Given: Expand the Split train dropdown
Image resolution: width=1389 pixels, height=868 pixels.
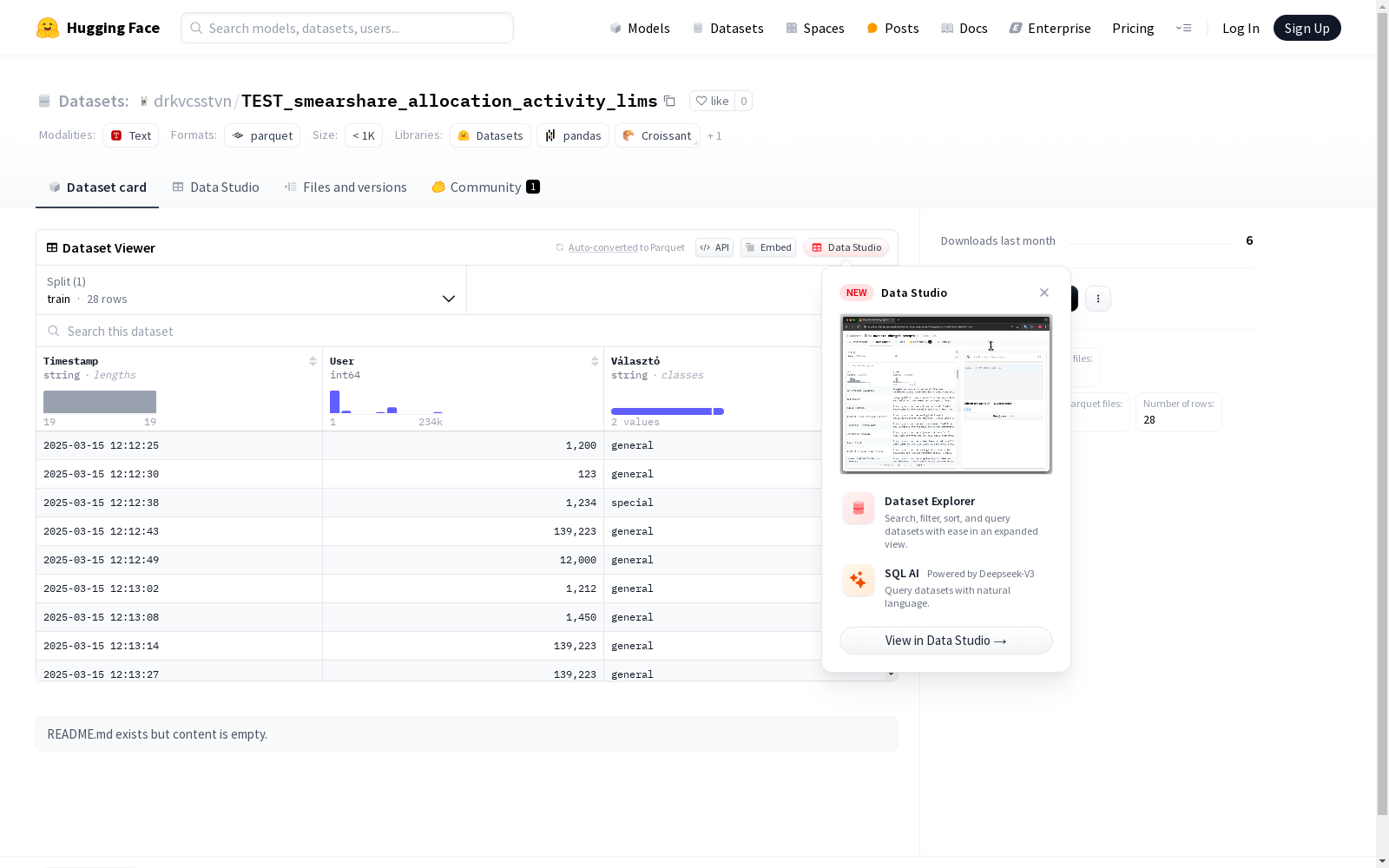Looking at the screenshot, I should click(252, 290).
